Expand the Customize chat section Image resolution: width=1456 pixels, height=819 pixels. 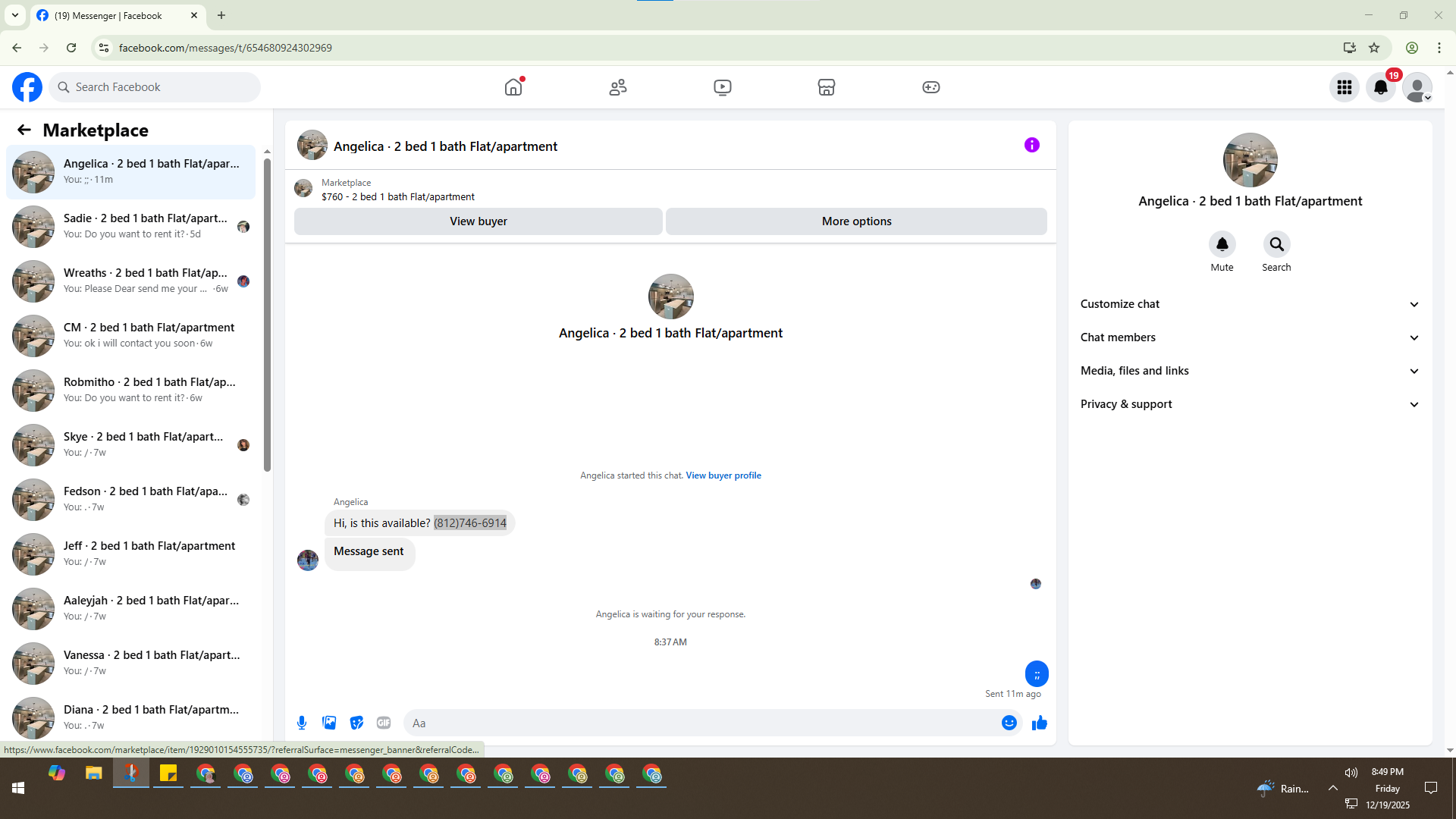(1249, 304)
